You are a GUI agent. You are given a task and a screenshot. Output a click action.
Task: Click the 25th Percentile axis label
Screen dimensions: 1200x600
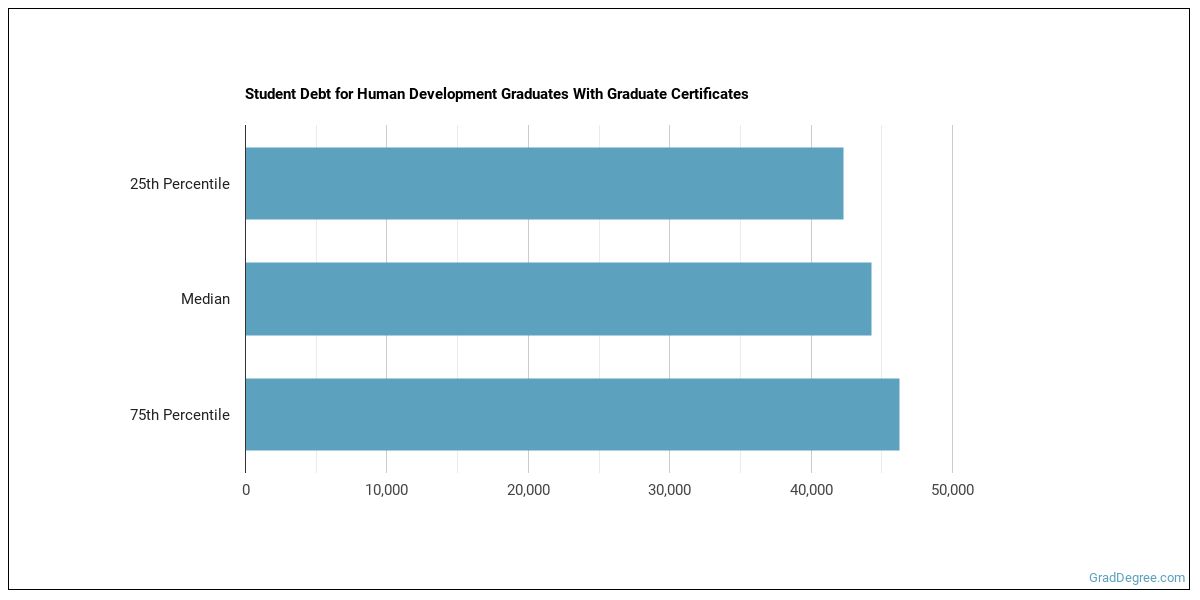pos(180,184)
